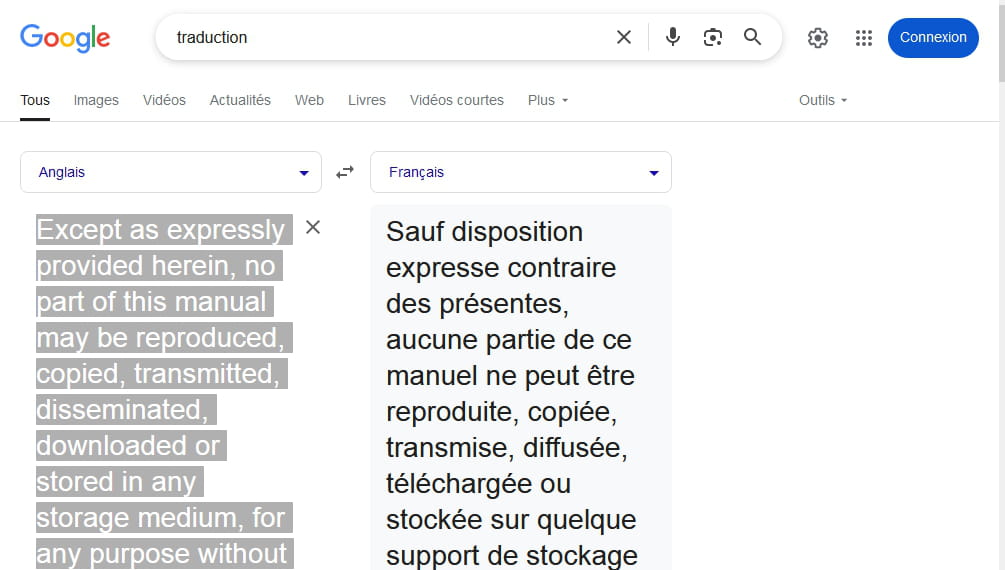Image resolution: width=1005 pixels, height=570 pixels.
Task: Expand the Anglais source language dropdown
Action: coord(170,172)
